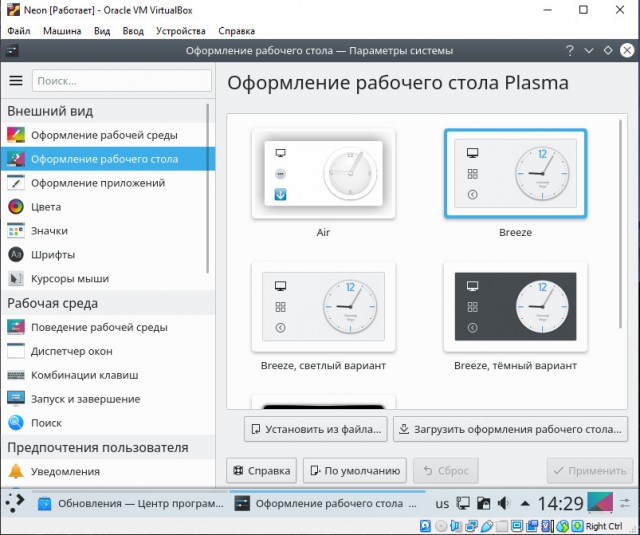This screenshot has height=535, width=640.
Task: Click the KDE application launcher icon
Action: [x=15, y=503]
